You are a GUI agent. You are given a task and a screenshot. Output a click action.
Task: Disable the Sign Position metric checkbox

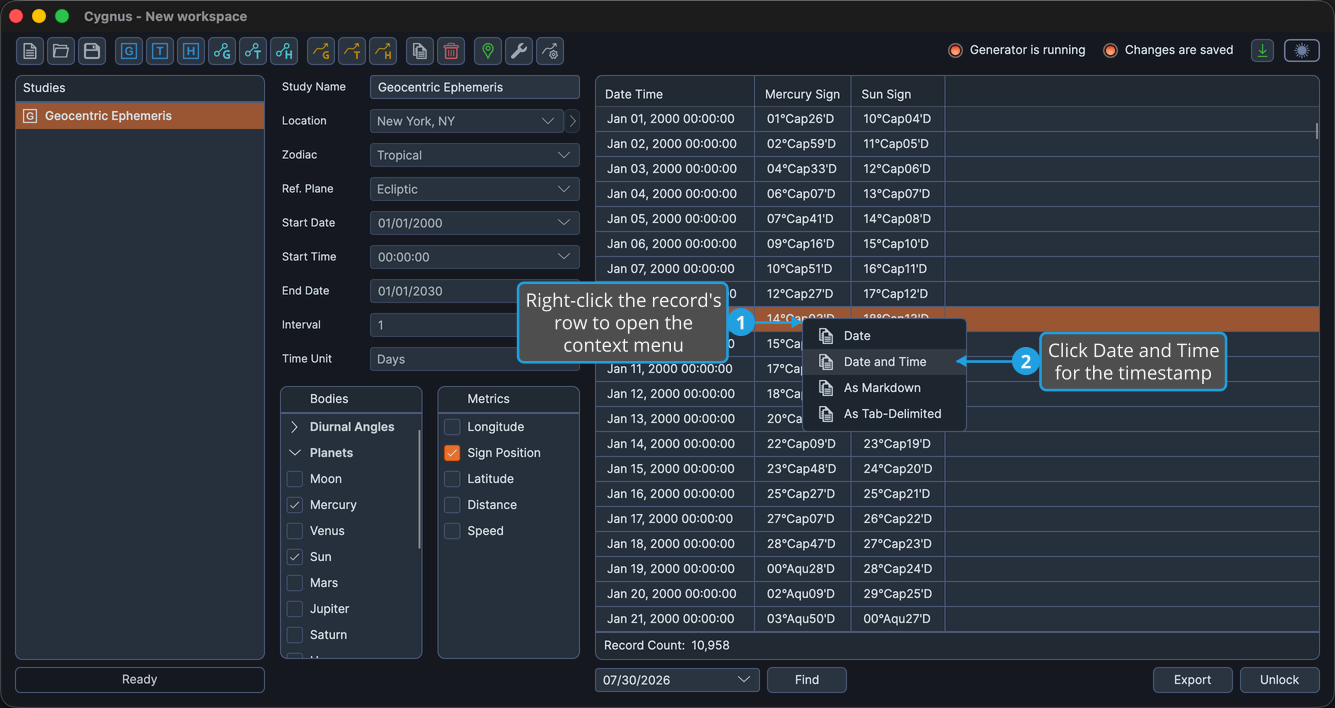[452, 453]
